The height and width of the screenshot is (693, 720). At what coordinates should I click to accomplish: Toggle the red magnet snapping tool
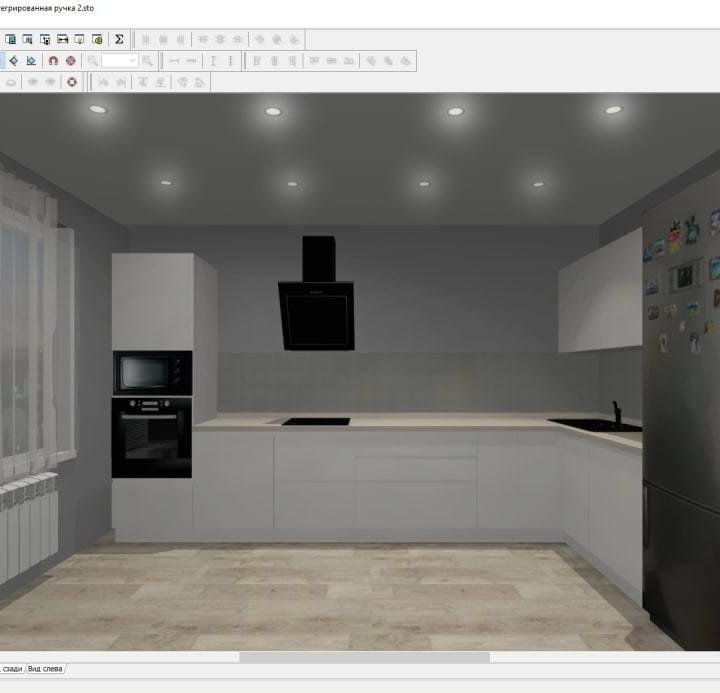[53, 61]
